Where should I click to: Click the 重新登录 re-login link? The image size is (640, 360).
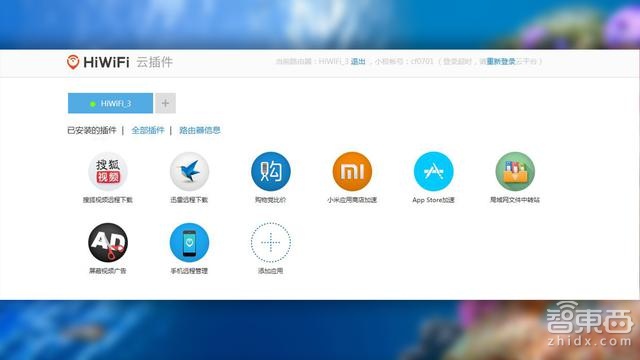(501, 61)
